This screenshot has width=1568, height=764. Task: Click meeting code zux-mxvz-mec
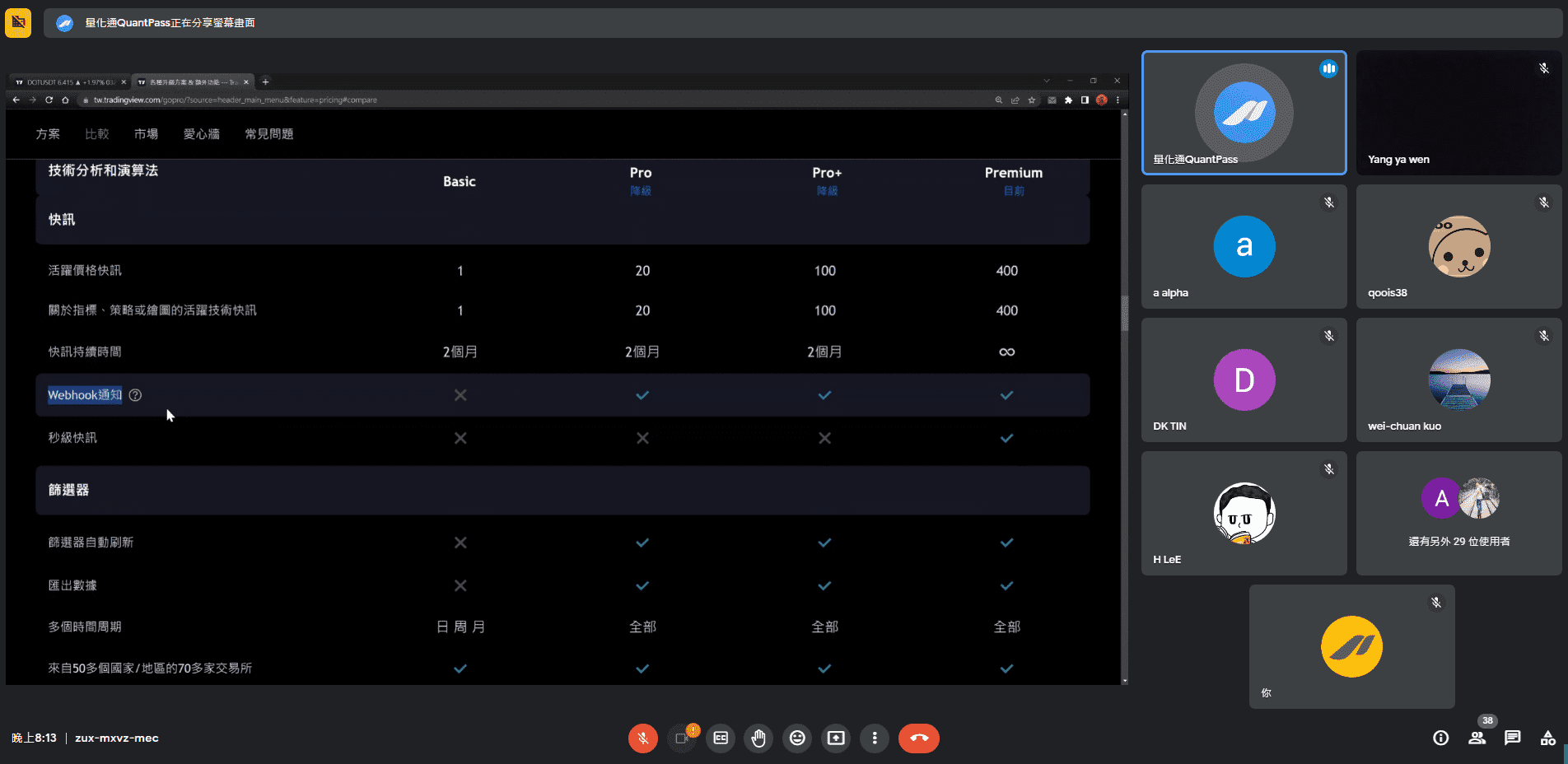117,738
